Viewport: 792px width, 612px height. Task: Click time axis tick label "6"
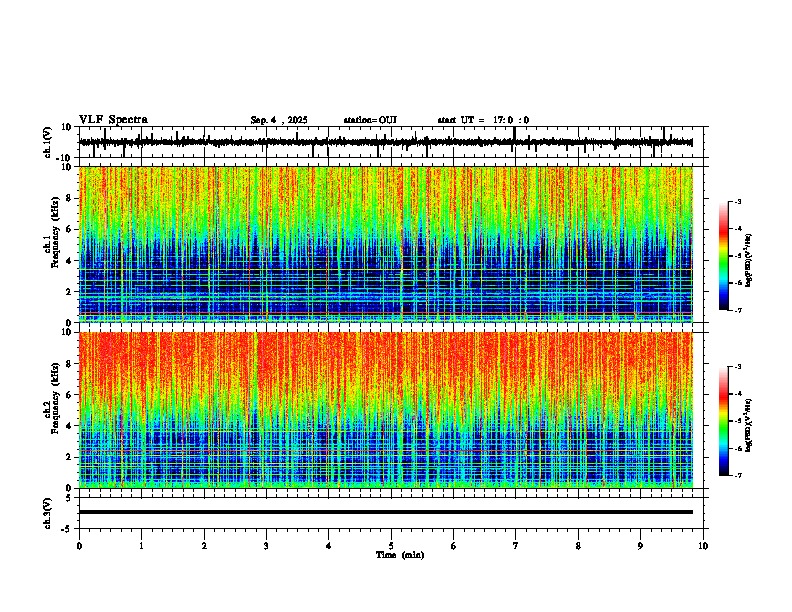pos(453,546)
